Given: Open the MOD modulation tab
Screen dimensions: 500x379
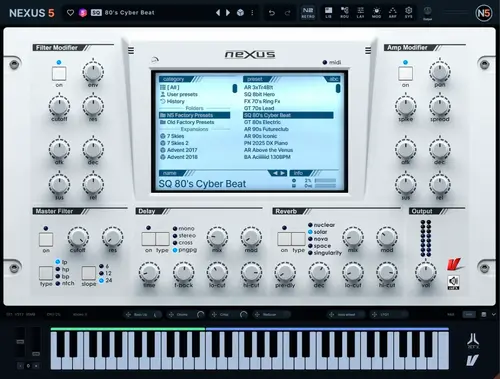Looking at the screenshot, I should point(376,12).
